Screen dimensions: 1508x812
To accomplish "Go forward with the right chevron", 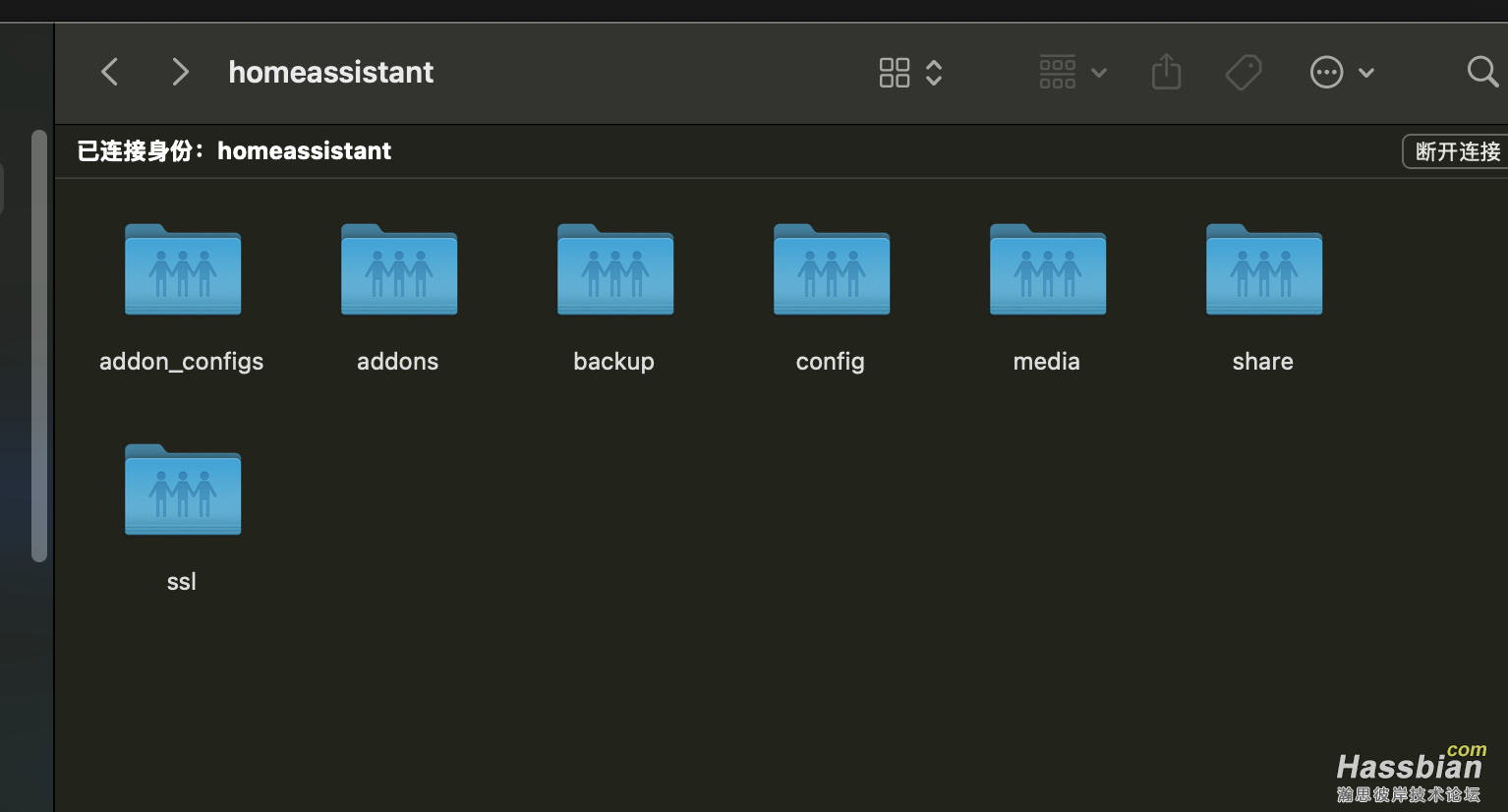I will coord(180,72).
